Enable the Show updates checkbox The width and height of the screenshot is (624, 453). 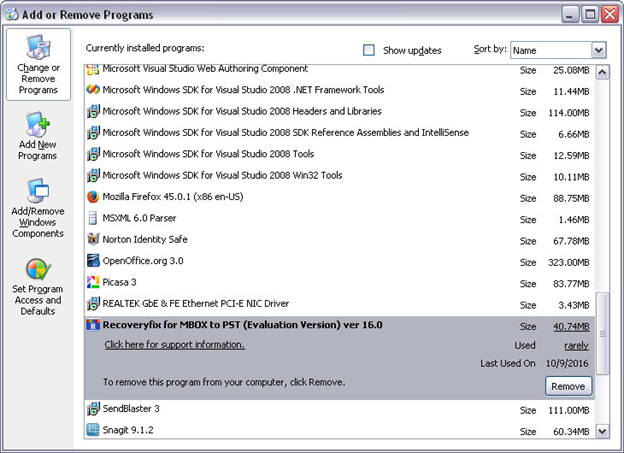coord(369,50)
